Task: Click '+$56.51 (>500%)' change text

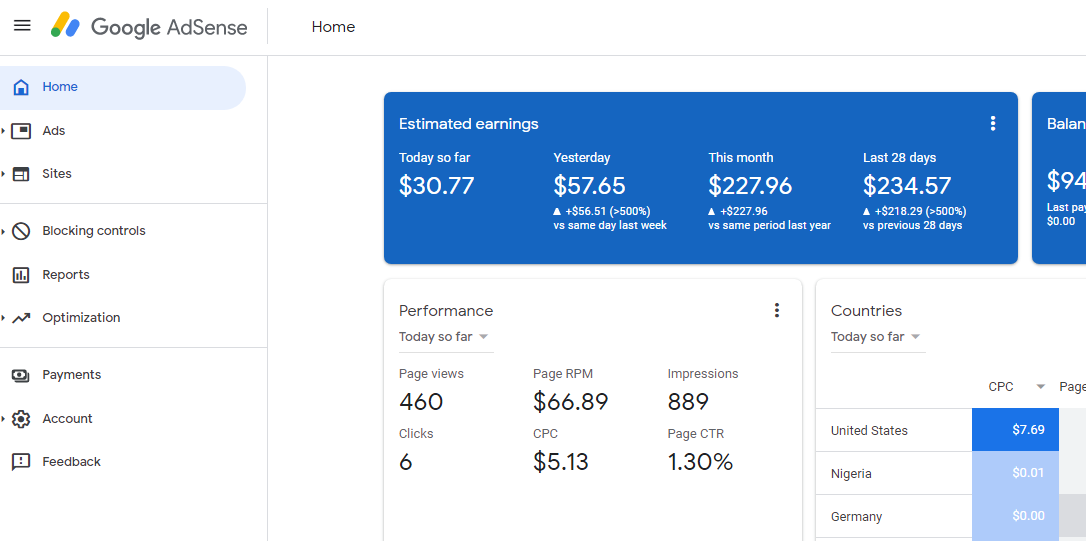Action: (x=607, y=211)
